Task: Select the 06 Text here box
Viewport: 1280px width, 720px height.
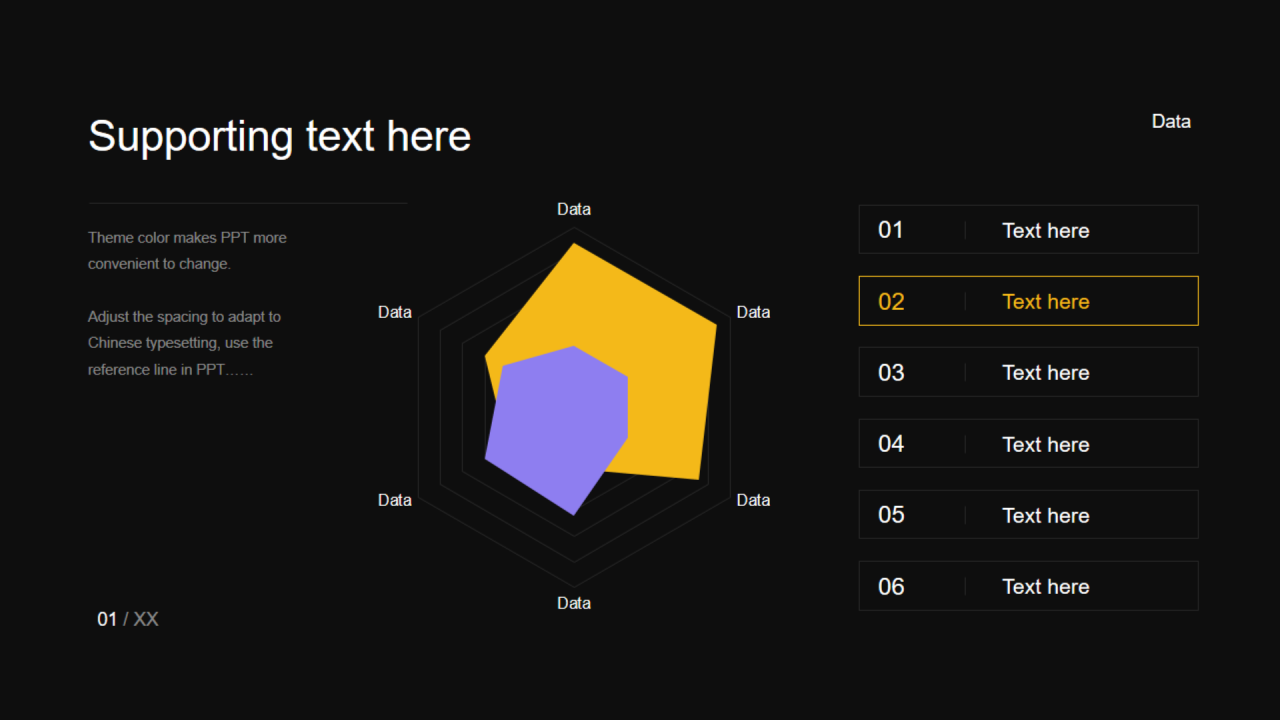Action: tap(1028, 586)
